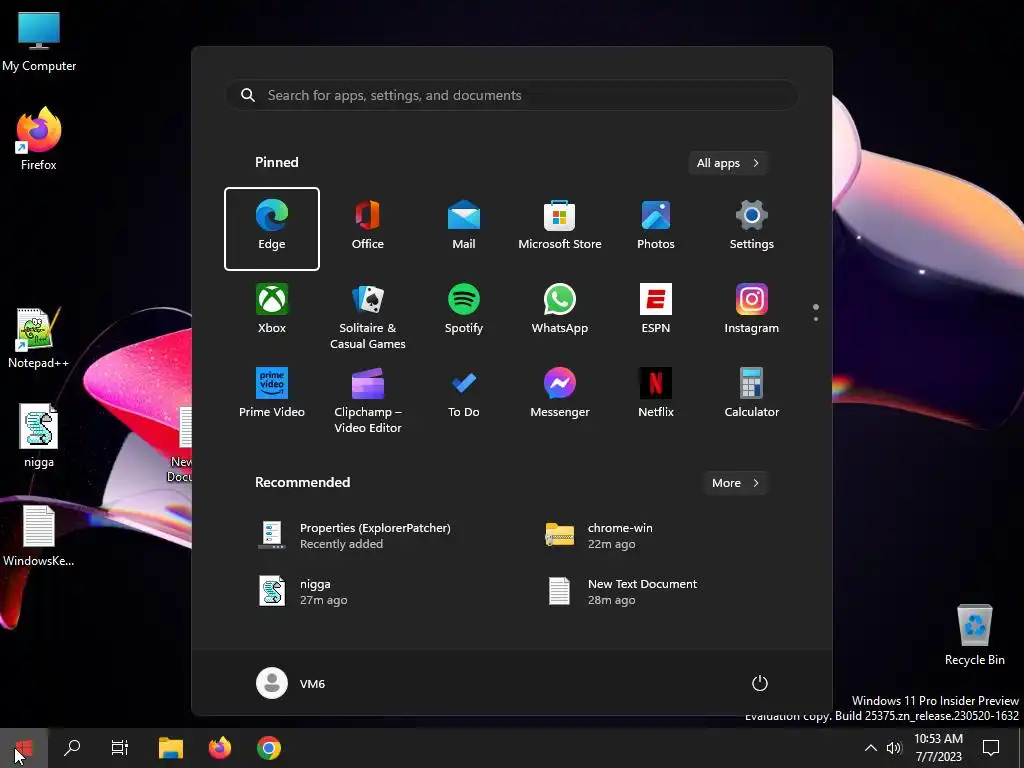1024x768 pixels.
Task: Launch Spotify
Action: tap(464, 309)
